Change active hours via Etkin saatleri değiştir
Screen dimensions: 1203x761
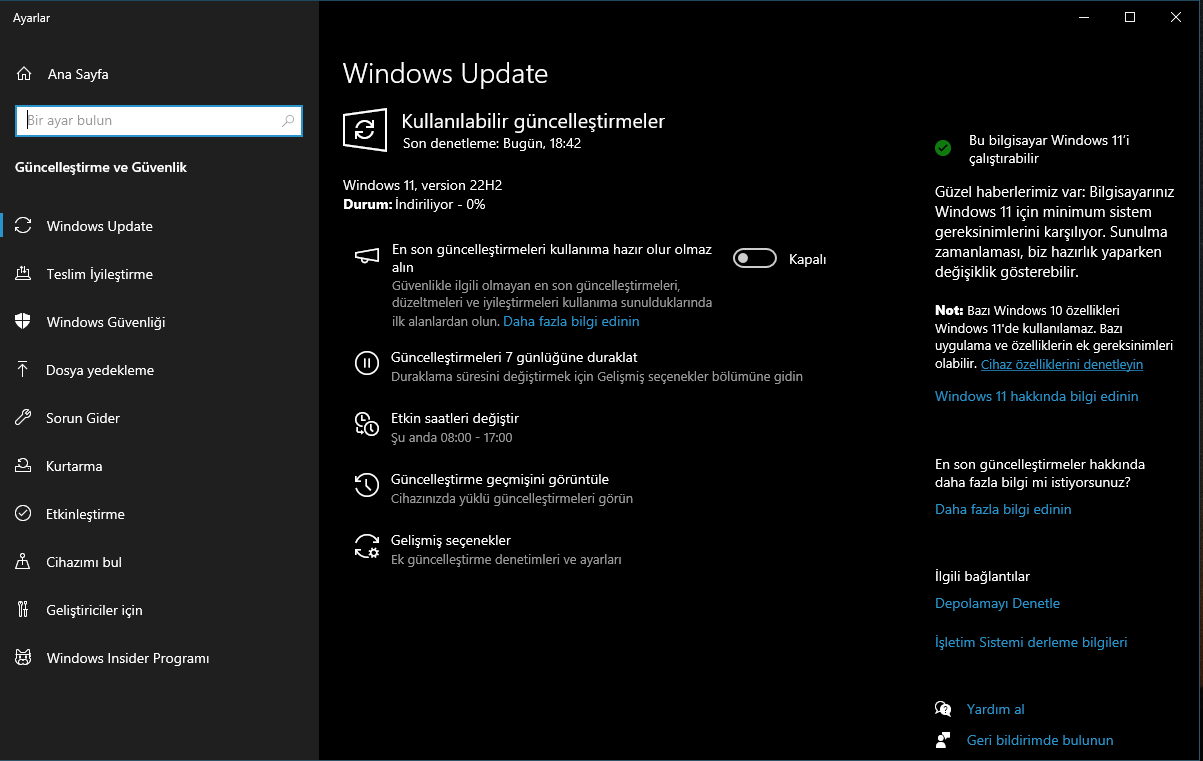pyautogui.click(x=455, y=418)
